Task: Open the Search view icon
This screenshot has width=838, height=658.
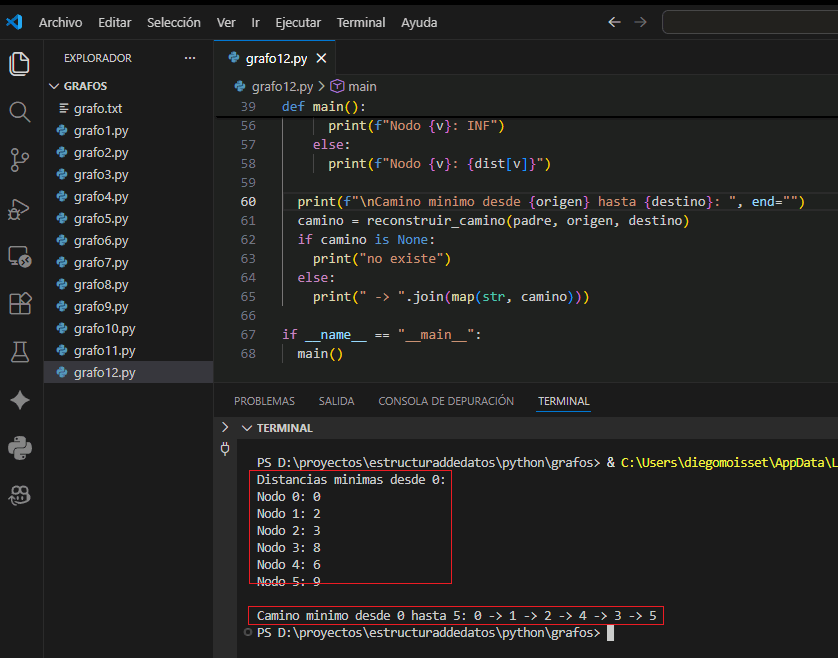Action: [19, 111]
